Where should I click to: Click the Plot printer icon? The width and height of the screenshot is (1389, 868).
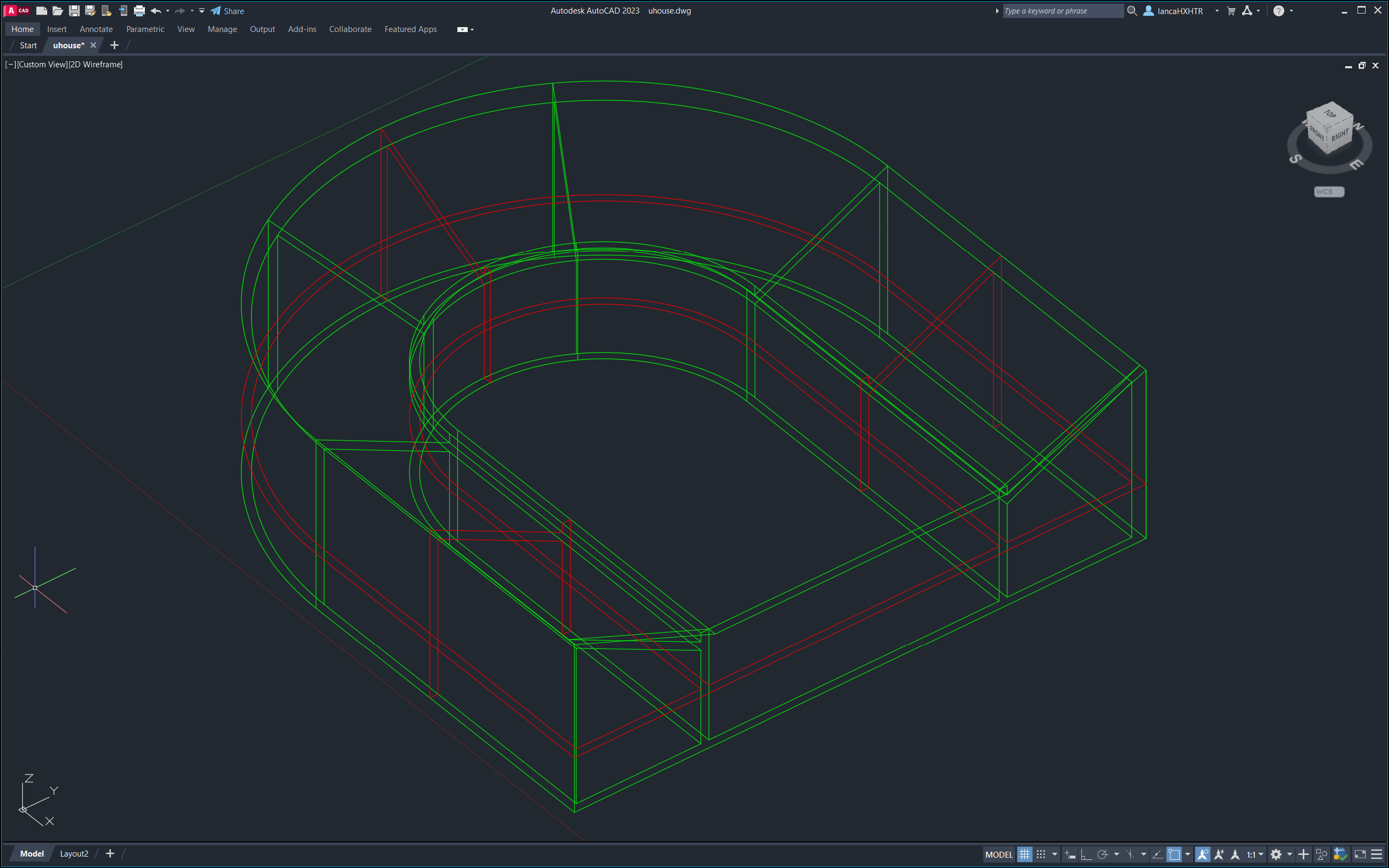coord(139,10)
